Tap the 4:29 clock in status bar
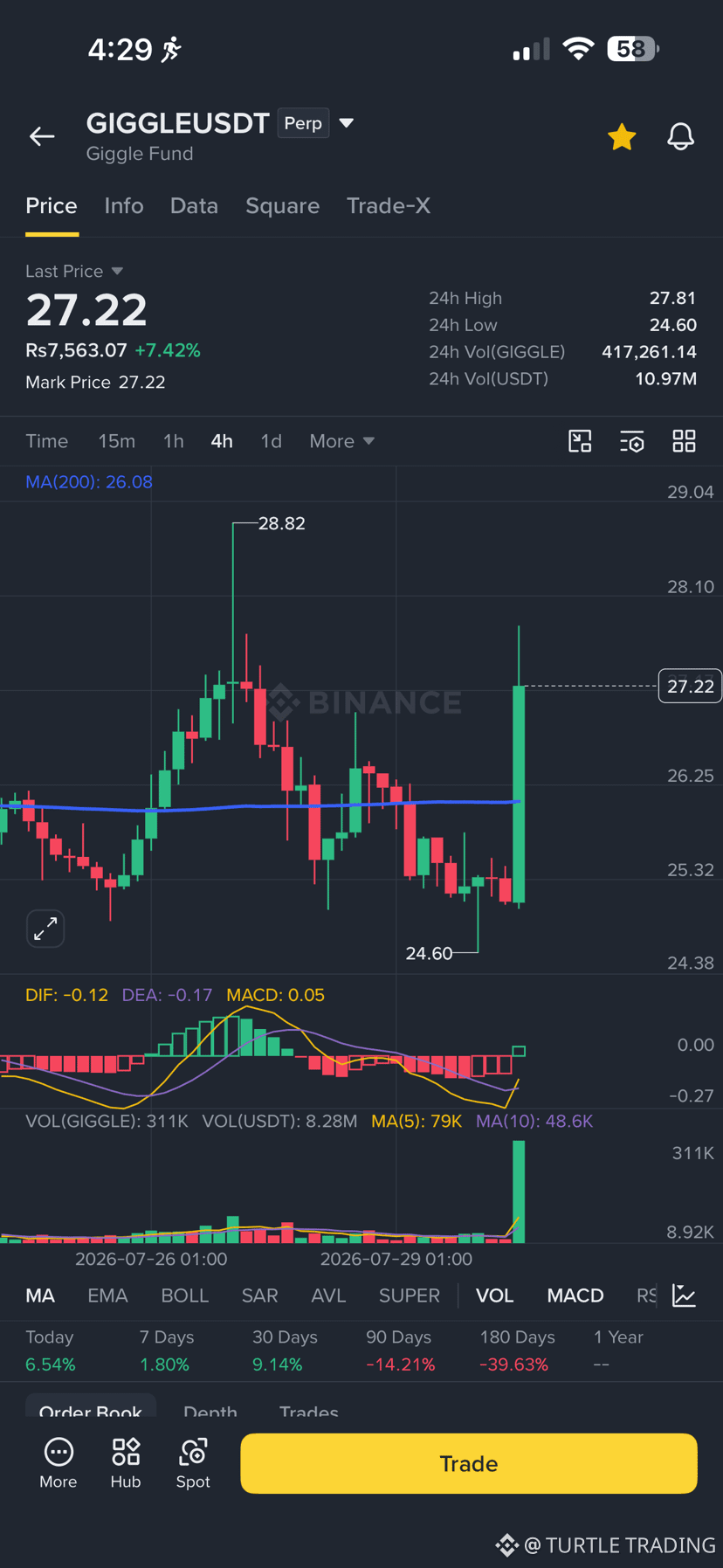This screenshot has height=1568, width=723. [x=120, y=49]
